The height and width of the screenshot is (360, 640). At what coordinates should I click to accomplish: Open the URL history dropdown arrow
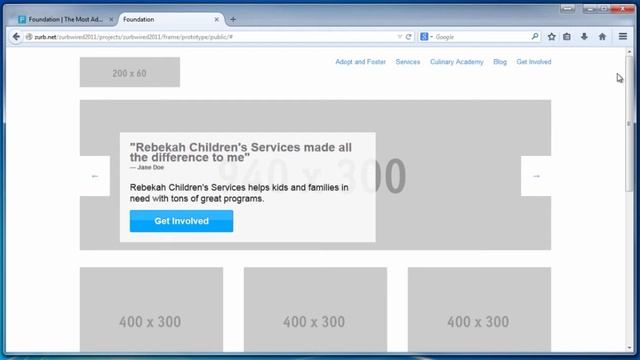click(x=400, y=37)
